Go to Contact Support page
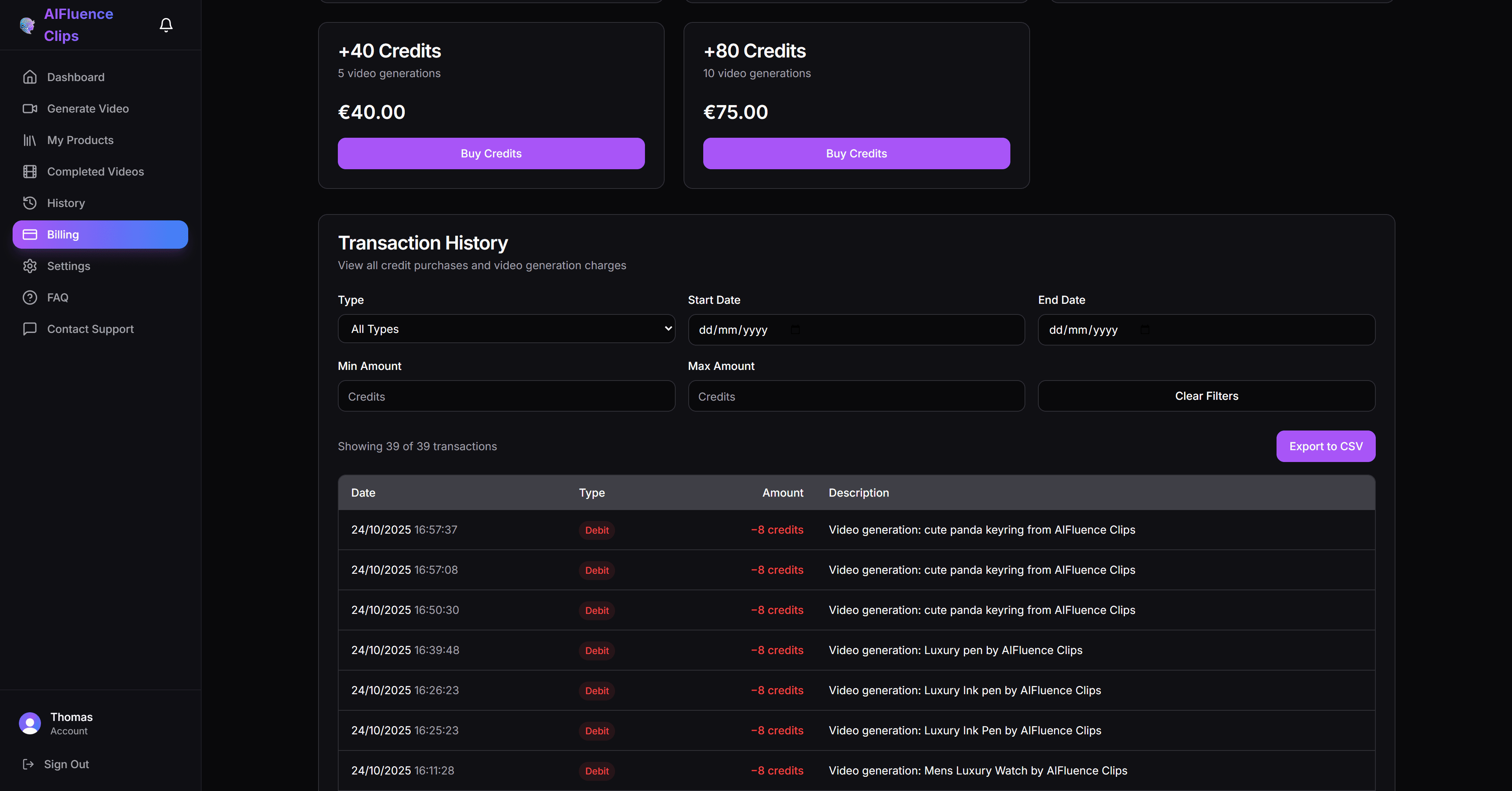This screenshot has width=1512, height=791. (x=90, y=329)
